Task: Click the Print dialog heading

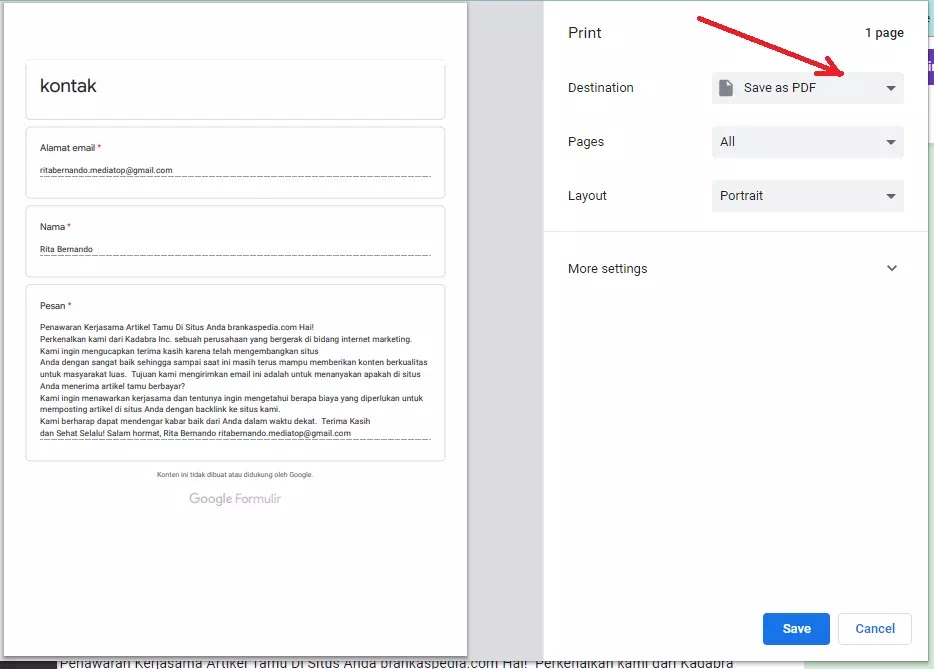Action: tap(584, 32)
